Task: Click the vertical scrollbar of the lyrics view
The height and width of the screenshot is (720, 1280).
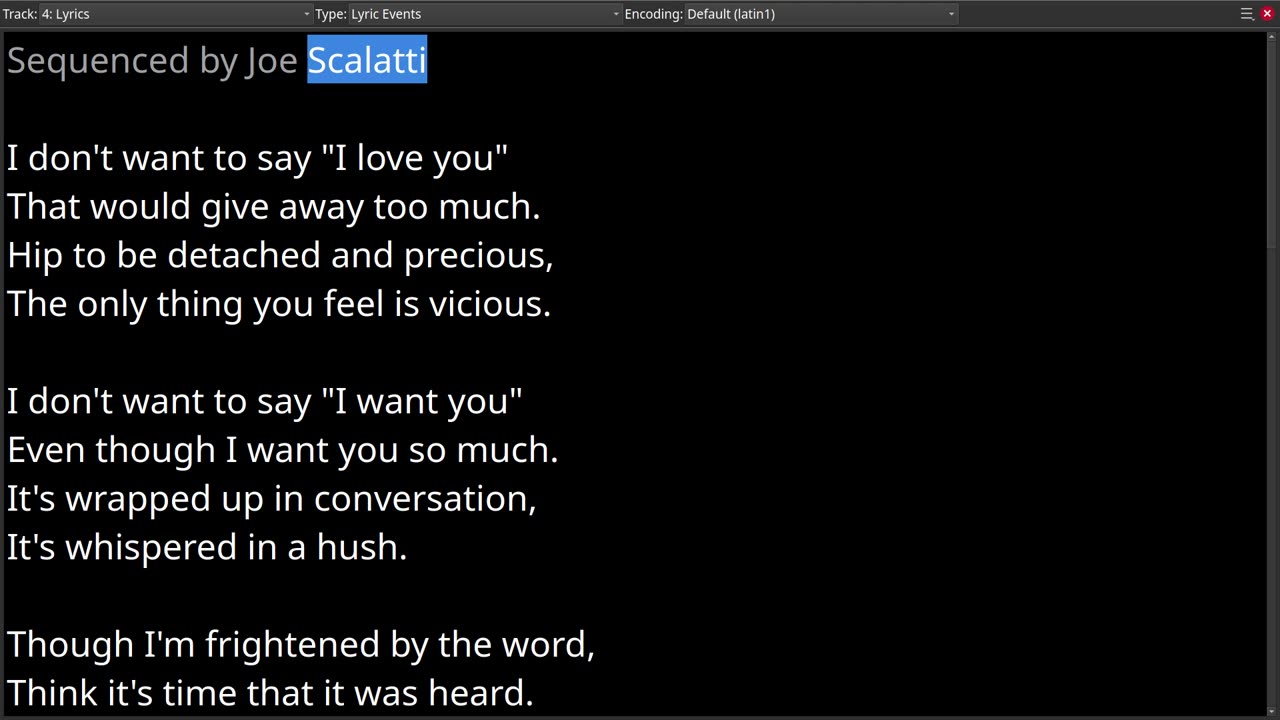Action: coord(1272,372)
